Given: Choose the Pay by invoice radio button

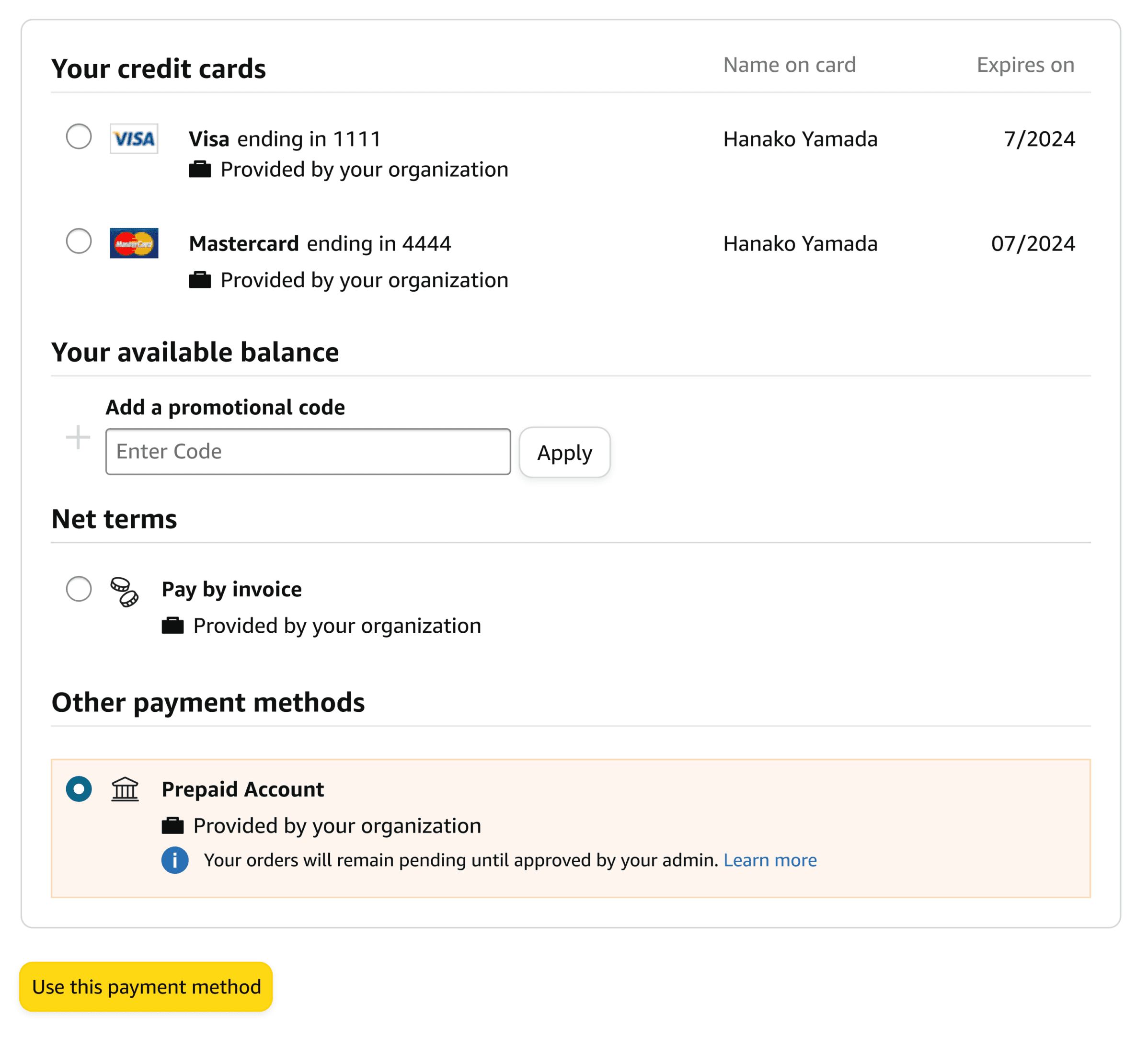Looking at the screenshot, I should (x=79, y=589).
